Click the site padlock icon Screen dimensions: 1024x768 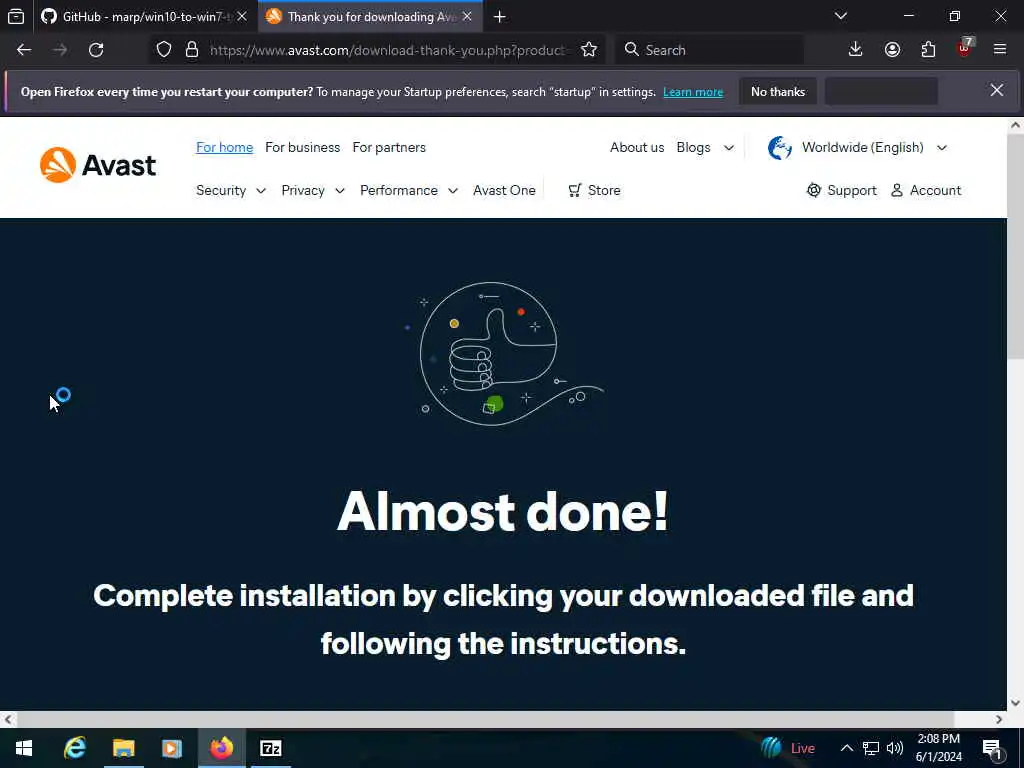[192, 50]
